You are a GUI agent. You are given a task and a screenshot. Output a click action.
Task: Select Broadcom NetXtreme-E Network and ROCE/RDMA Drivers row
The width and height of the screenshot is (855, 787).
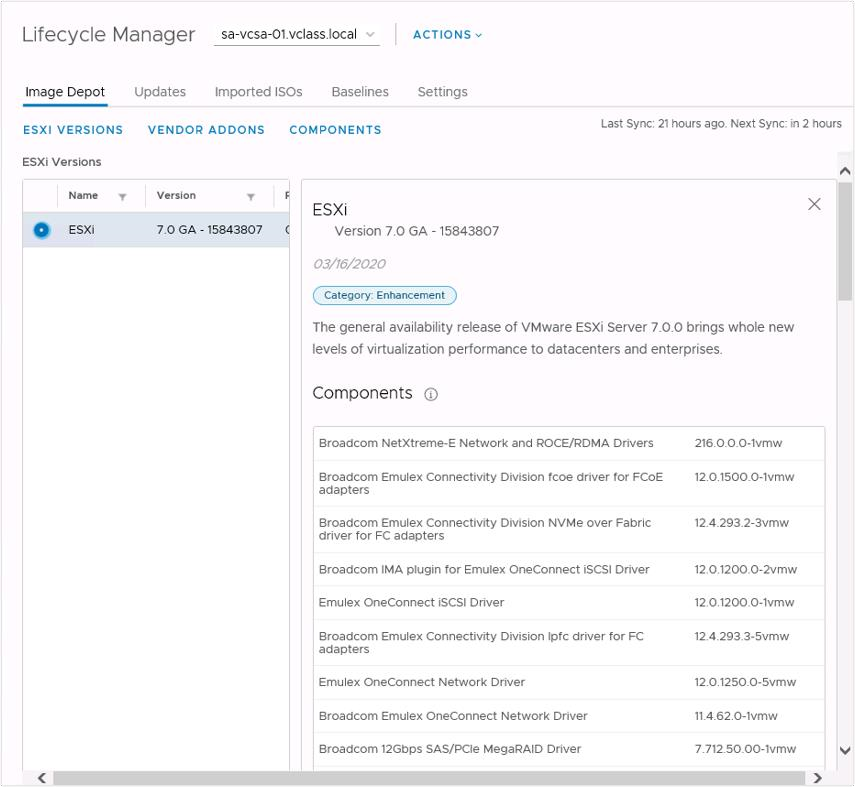pyautogui.click(x=569, y=443)
